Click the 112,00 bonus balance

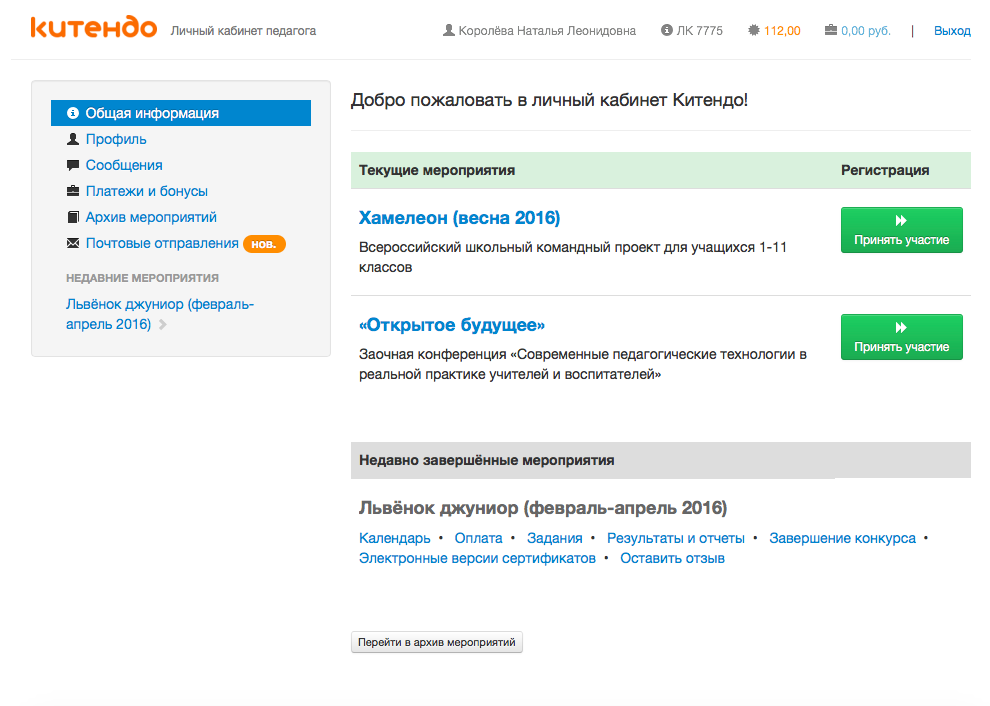[782, 30]
